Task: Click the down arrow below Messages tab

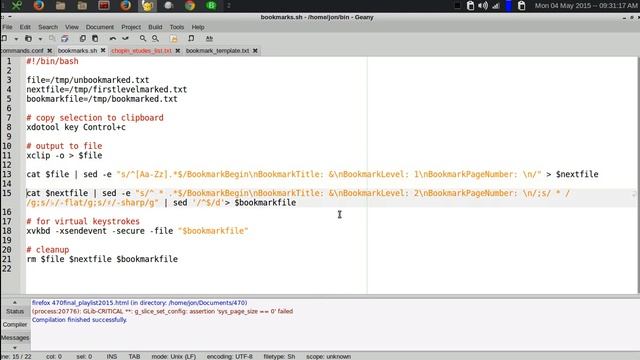Action: pos(15,347)
